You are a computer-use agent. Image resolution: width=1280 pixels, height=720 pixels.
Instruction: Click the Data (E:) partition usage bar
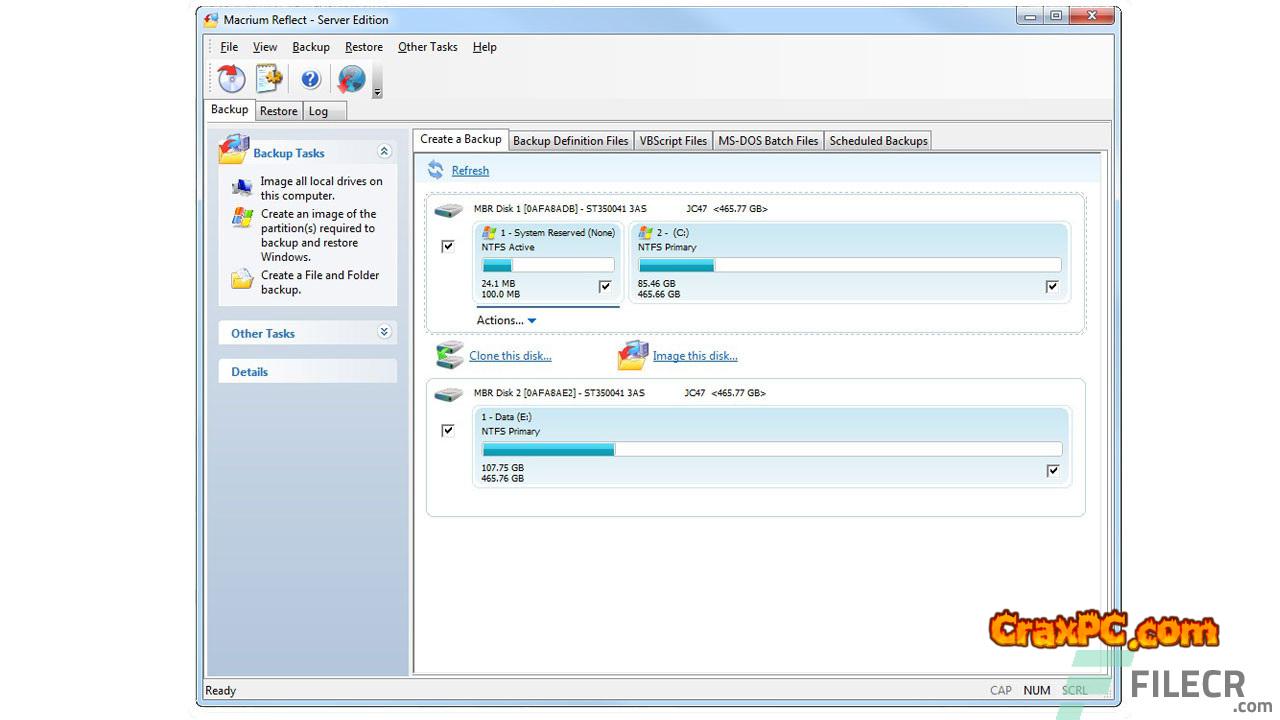(x=771, y=449)
